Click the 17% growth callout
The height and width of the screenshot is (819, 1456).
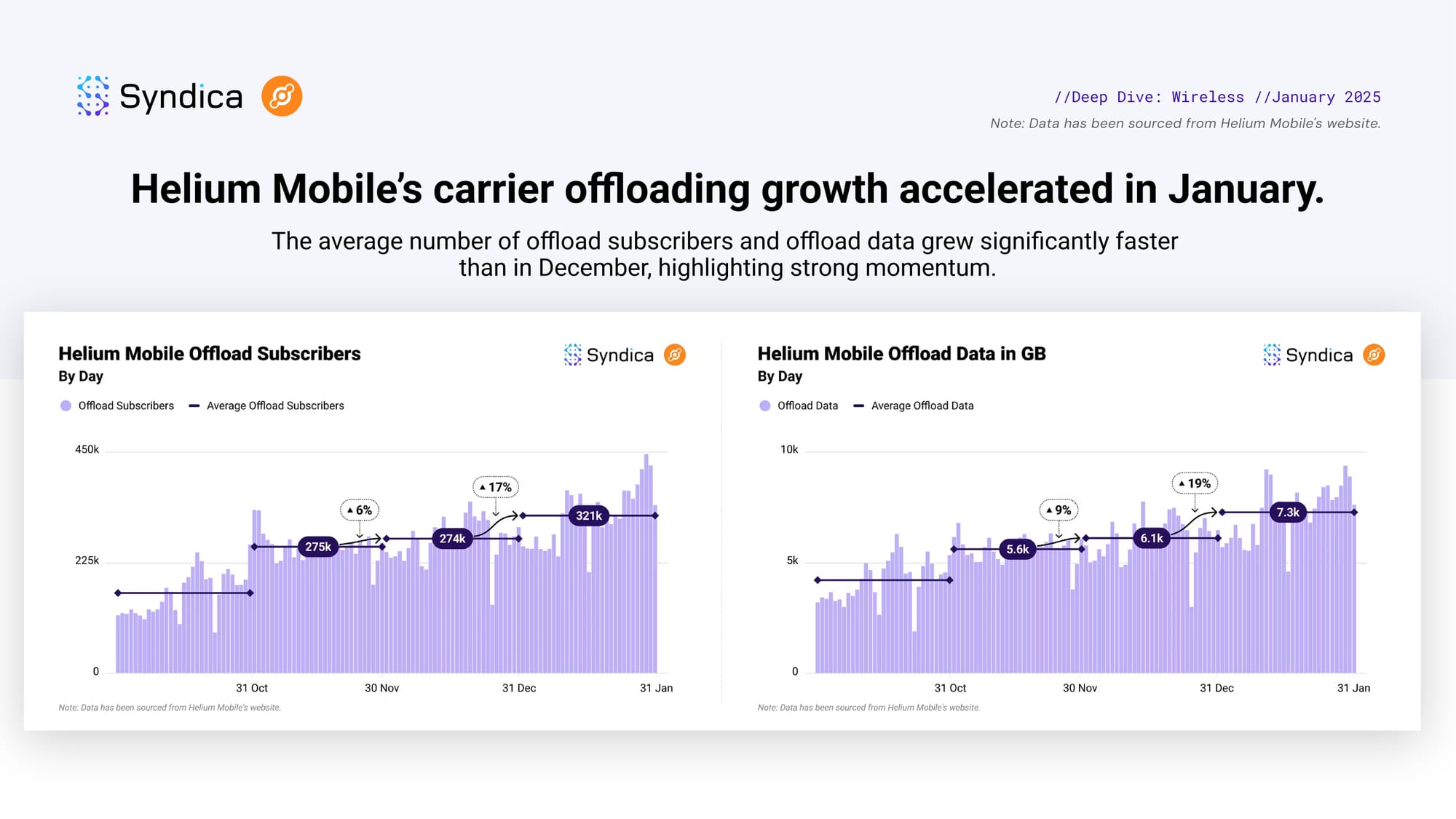tap(496, 487)
